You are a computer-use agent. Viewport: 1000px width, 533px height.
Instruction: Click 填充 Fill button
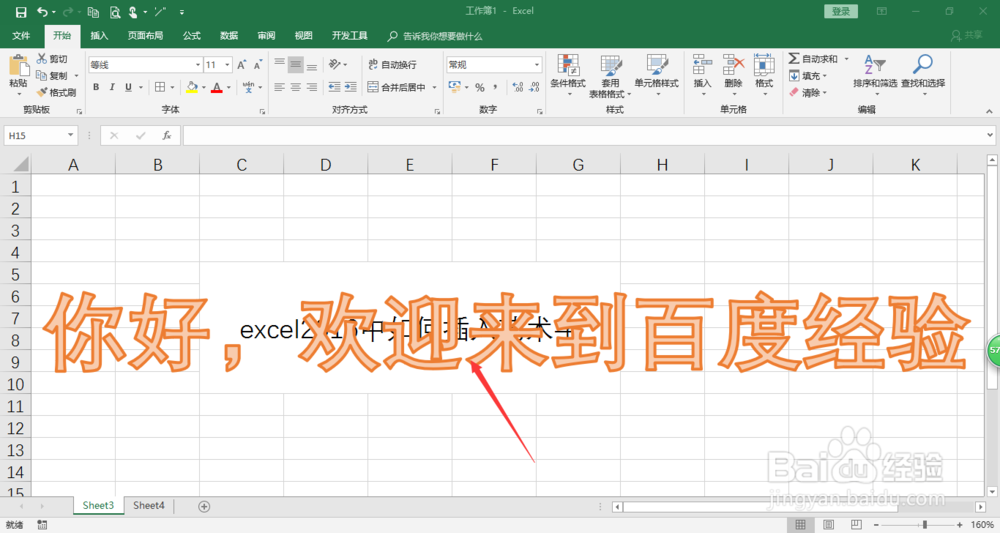[807, 76]
